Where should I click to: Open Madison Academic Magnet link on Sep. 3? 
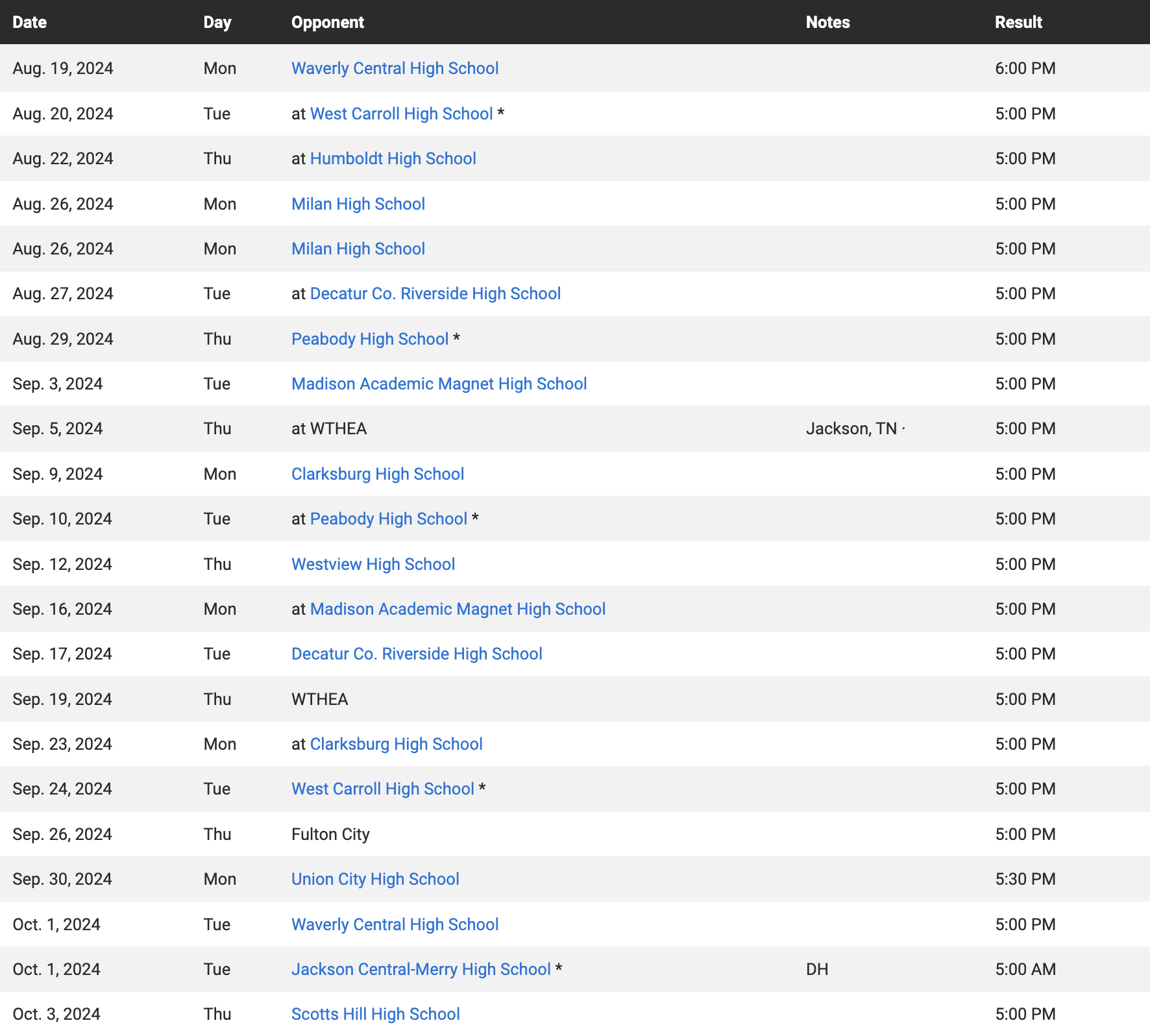tap(439, 384)
